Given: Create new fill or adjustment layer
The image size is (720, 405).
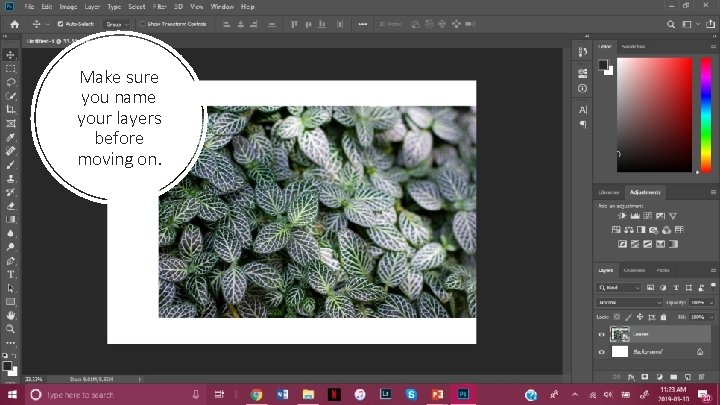Looking at the screenshot, I should 659,377.
